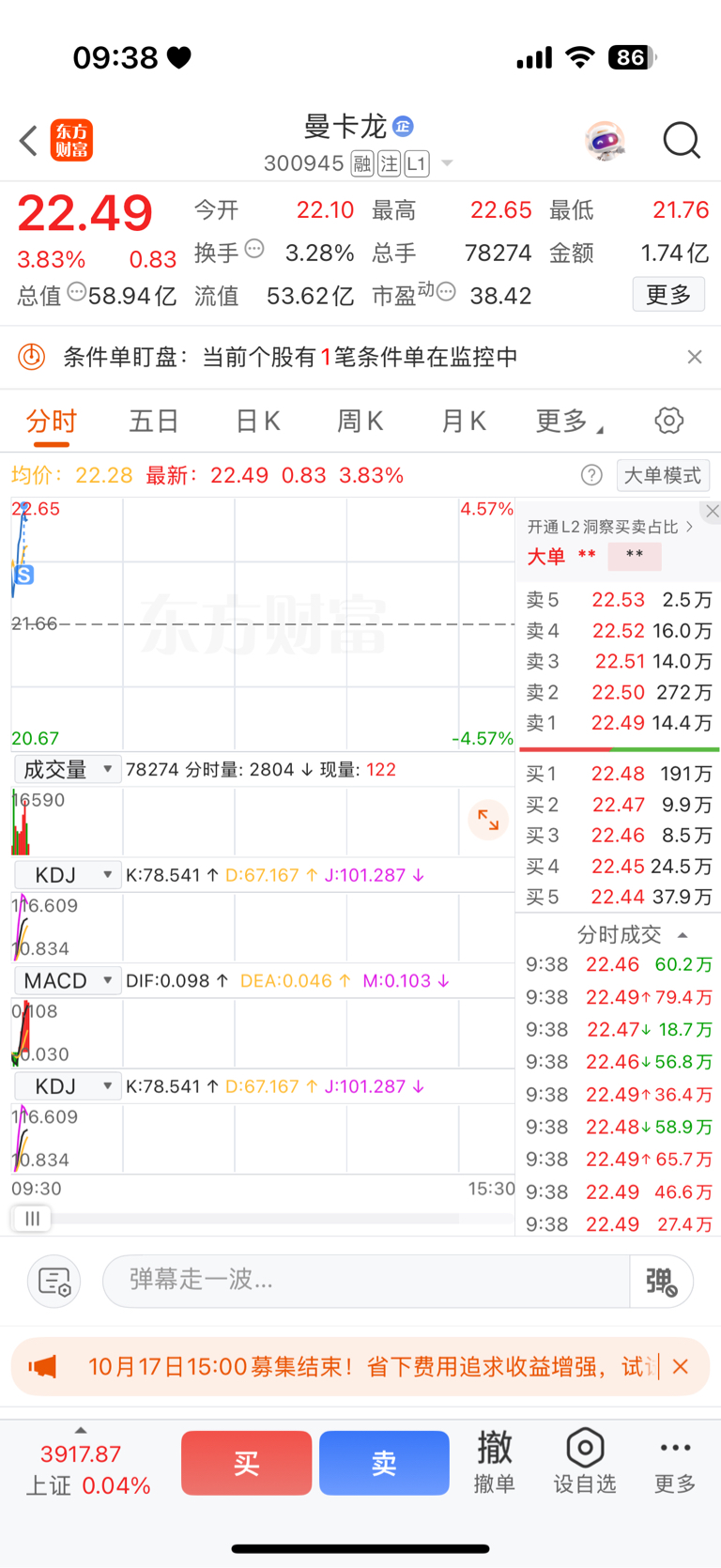The width and height of the screenshot is (721, 1568).
Task: Open the comment list icon
Action: (54, 1281)
